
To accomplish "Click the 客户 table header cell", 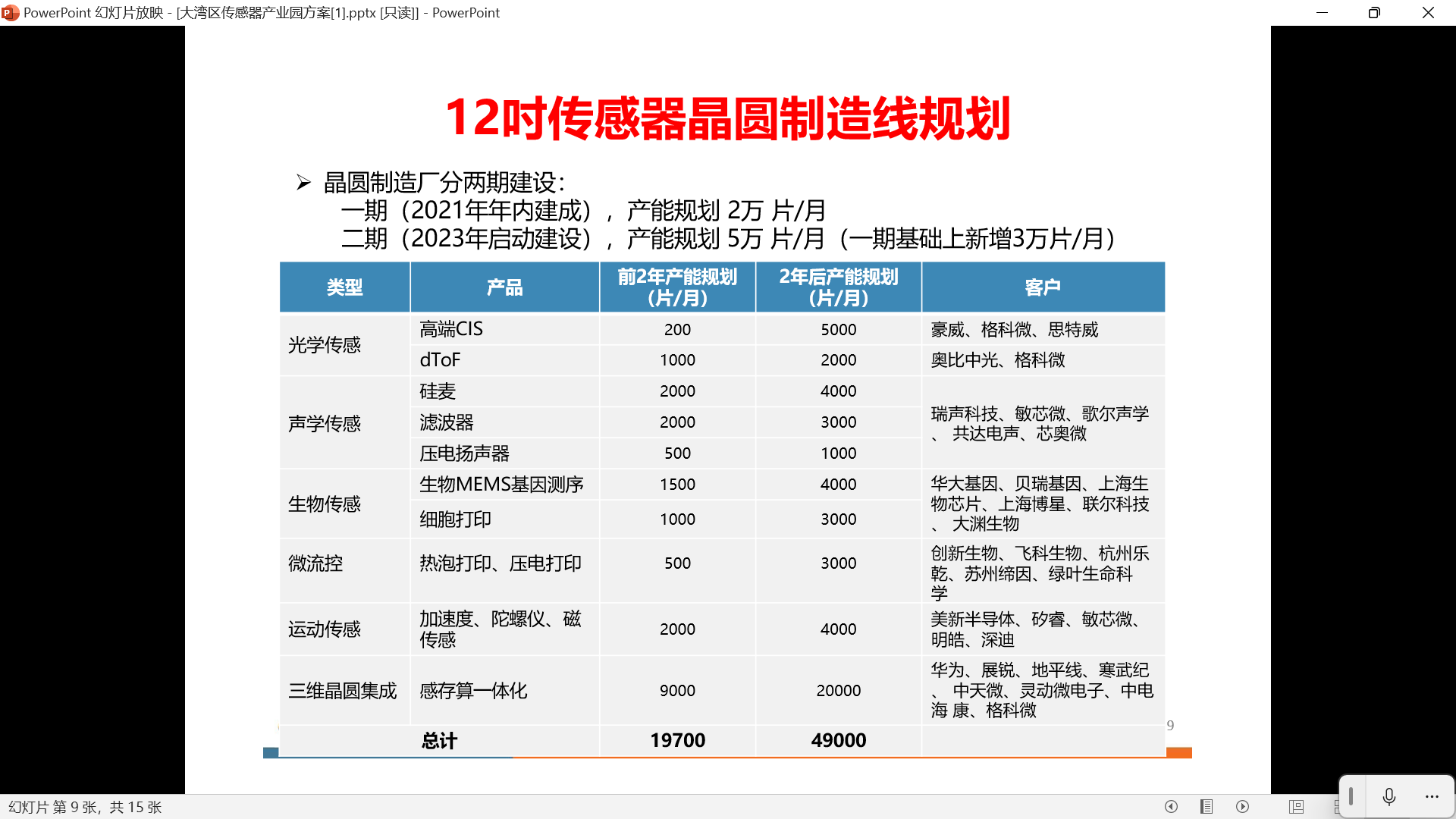I will click(1043, 287).
